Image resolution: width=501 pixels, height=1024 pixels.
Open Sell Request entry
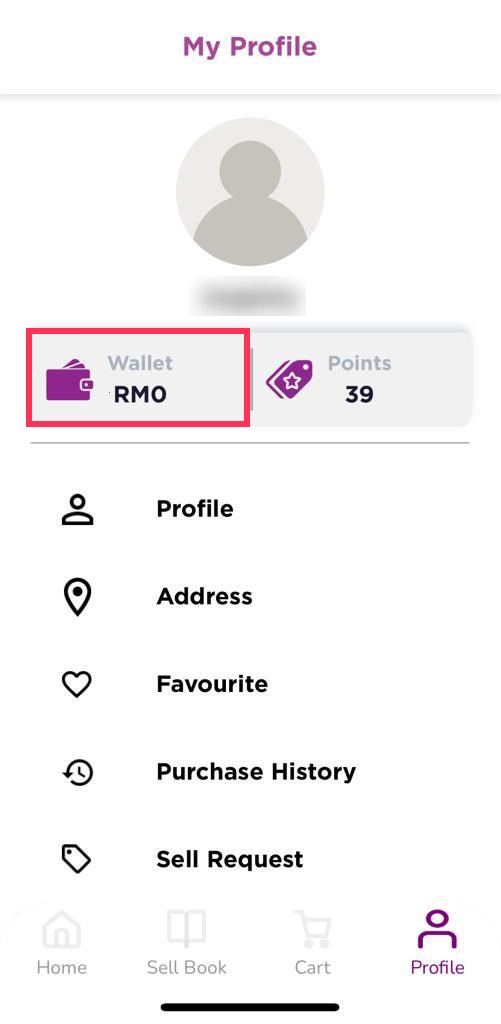click(250, 859)
